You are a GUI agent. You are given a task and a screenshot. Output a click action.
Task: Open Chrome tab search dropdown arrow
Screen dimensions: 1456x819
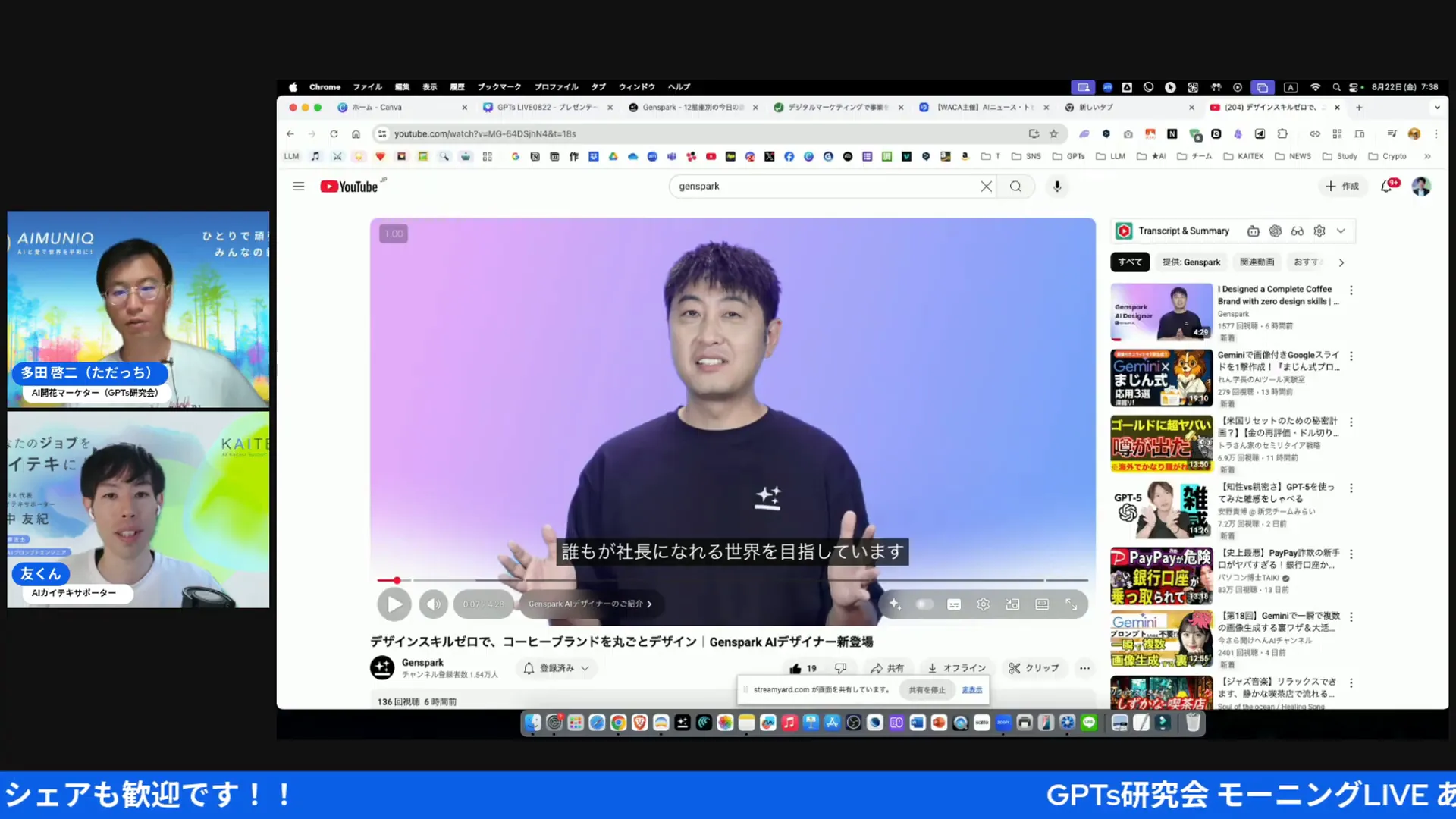(1437, 108)
